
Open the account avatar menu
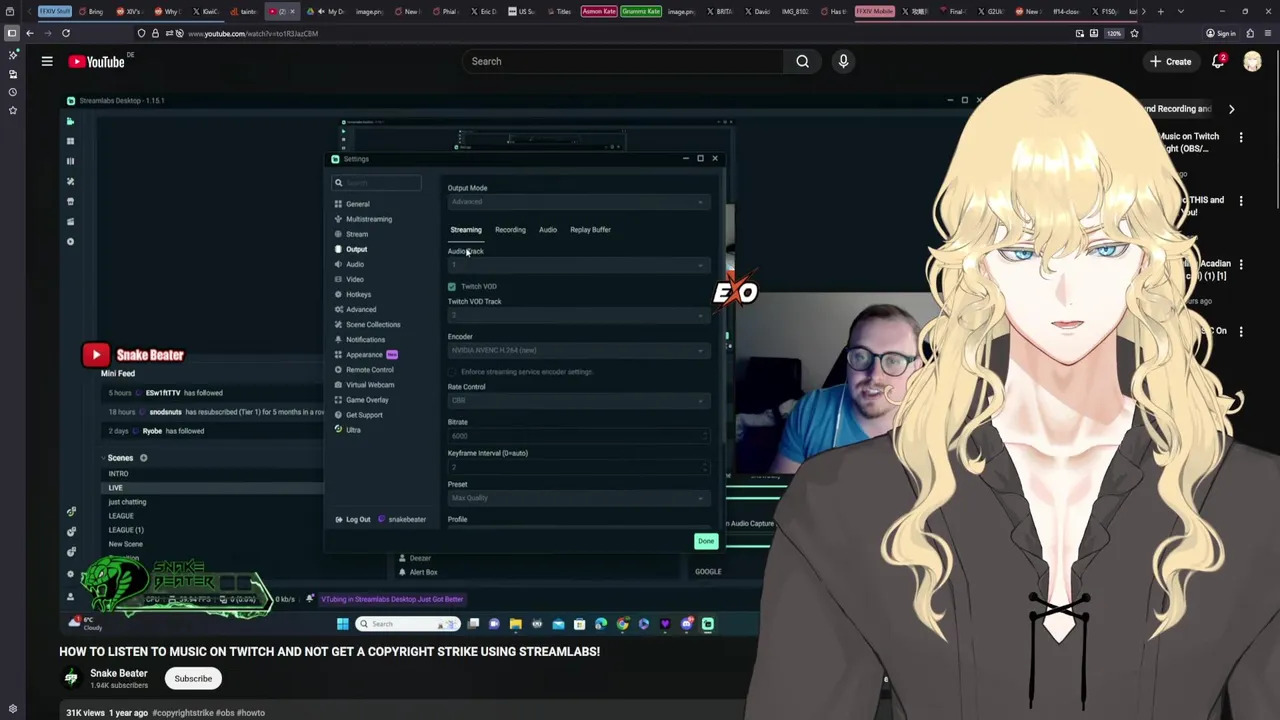(x=1252, y=62)
